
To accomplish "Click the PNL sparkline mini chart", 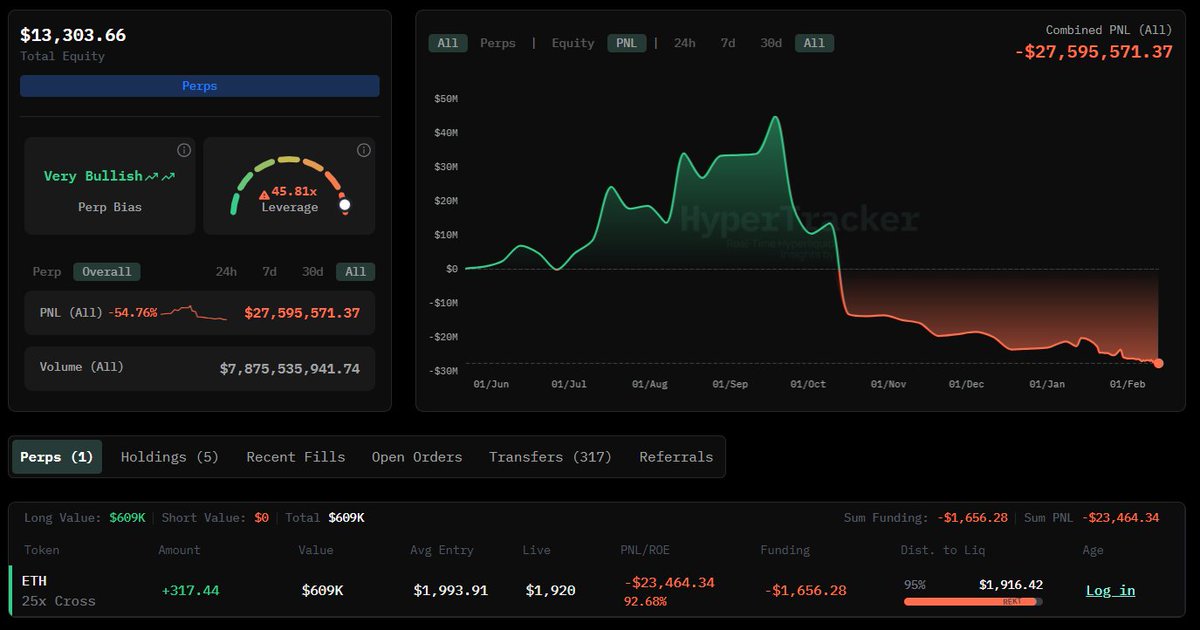I will point(193,313).
